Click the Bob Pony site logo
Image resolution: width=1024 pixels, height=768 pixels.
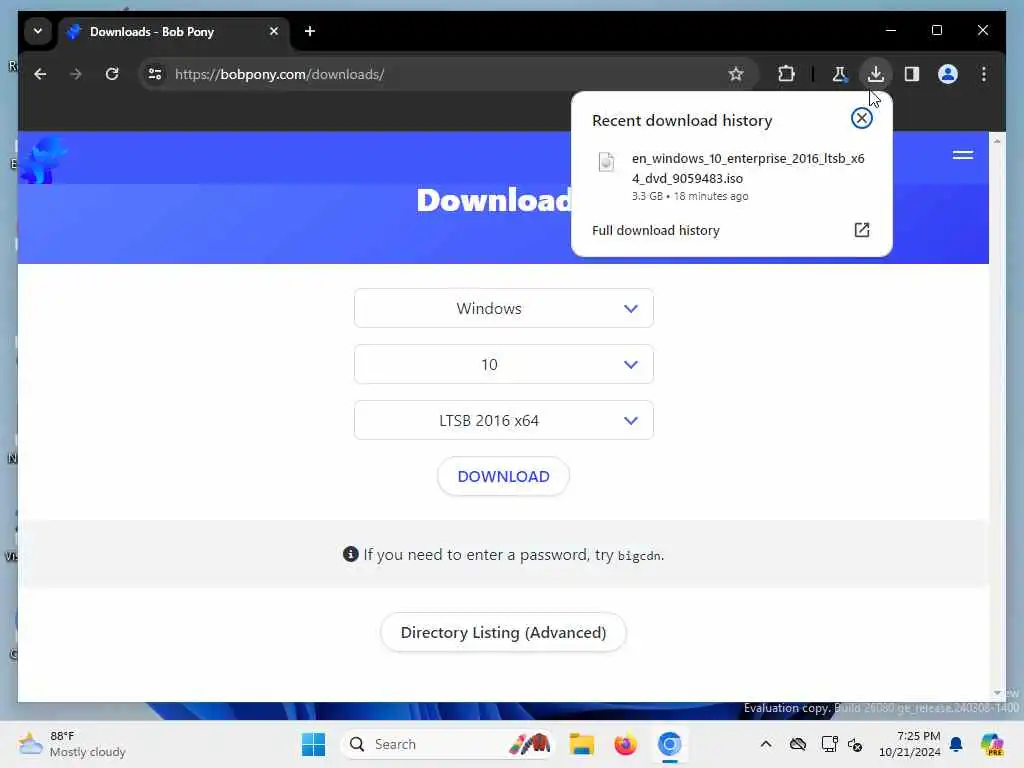(x=43, y=159)
